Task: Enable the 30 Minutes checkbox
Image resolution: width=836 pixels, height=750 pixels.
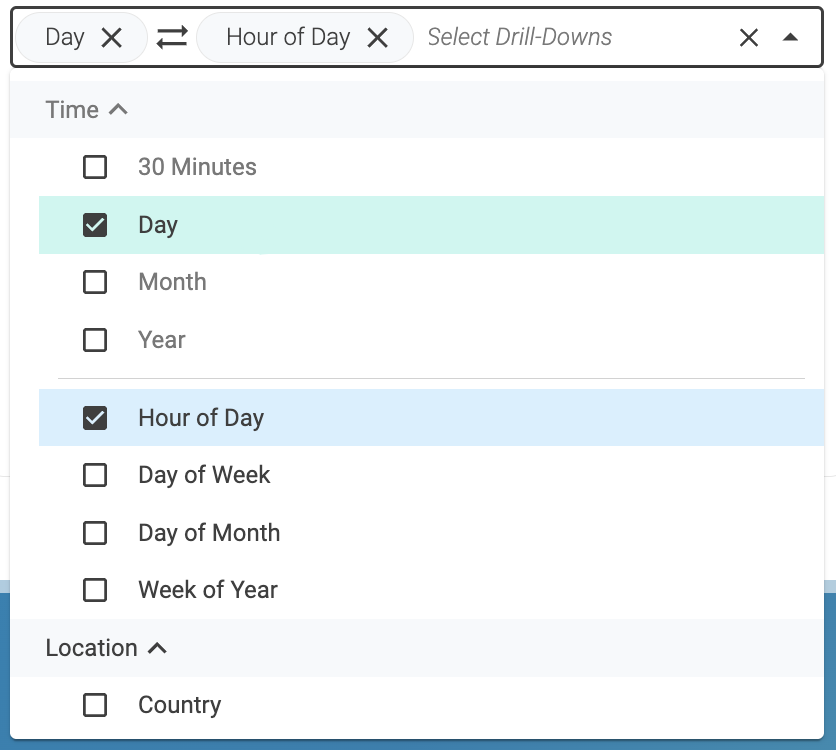Action: click(x=95, y=167)
